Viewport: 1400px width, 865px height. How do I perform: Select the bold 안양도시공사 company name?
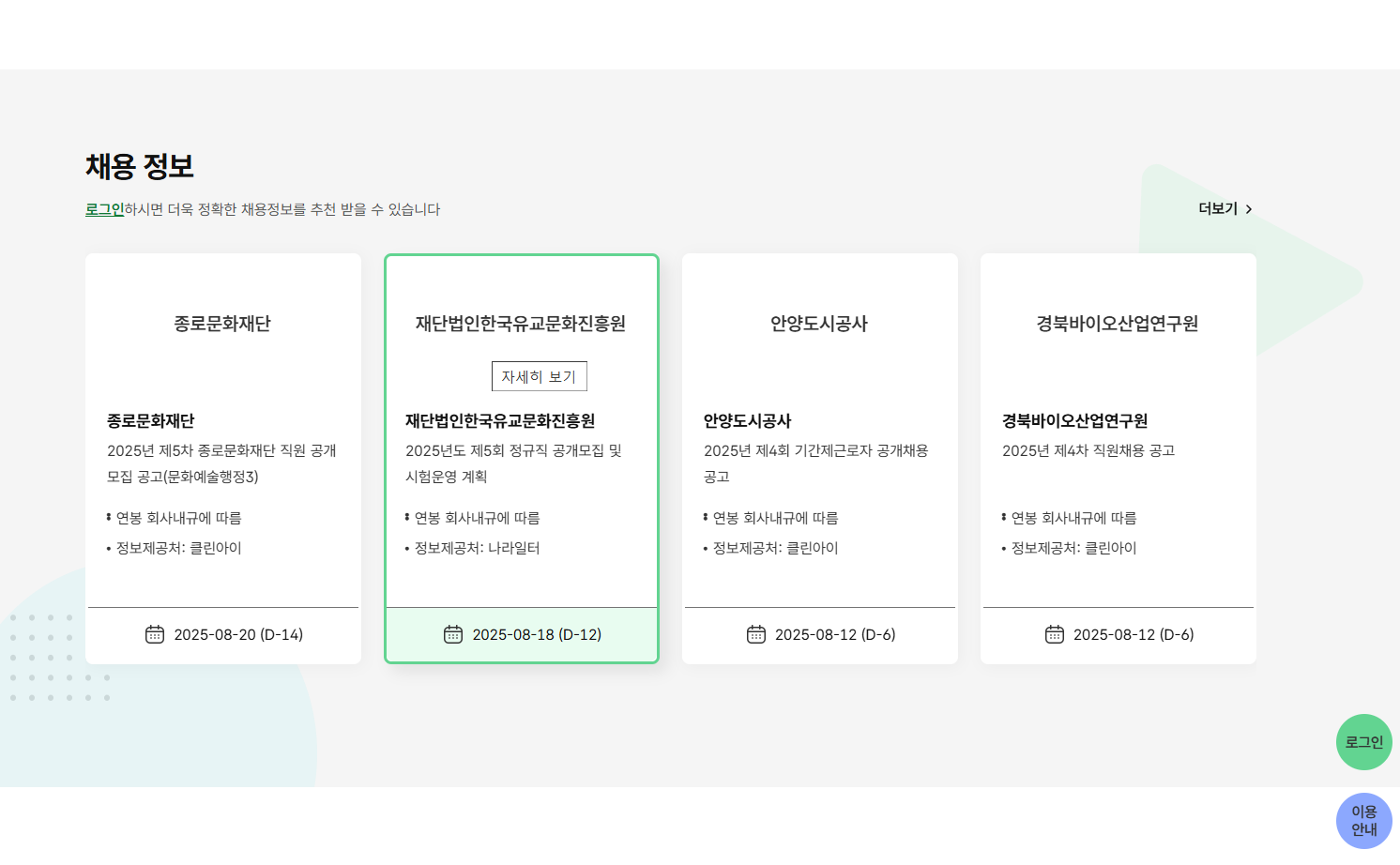(748, 421)
